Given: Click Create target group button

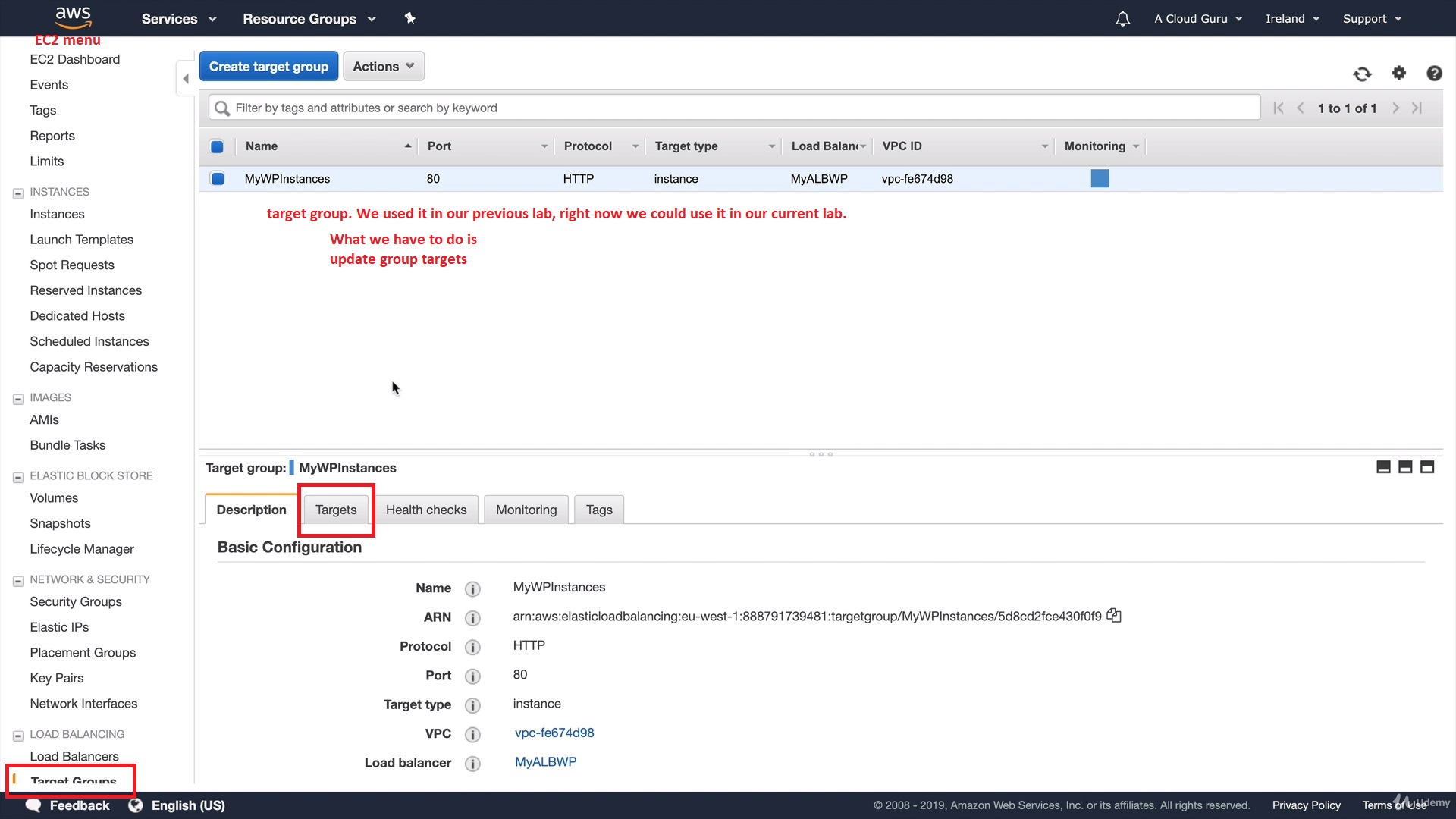Looking at the screenshot, I should [268, 67].
